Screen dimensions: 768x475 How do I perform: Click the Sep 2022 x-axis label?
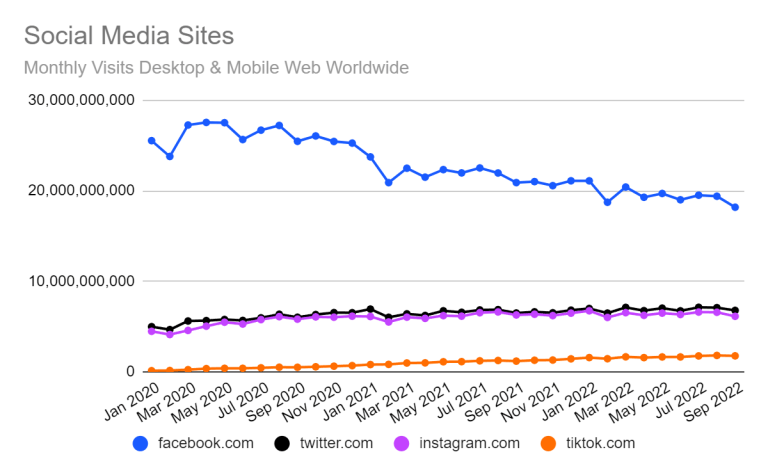pos(714,402)
